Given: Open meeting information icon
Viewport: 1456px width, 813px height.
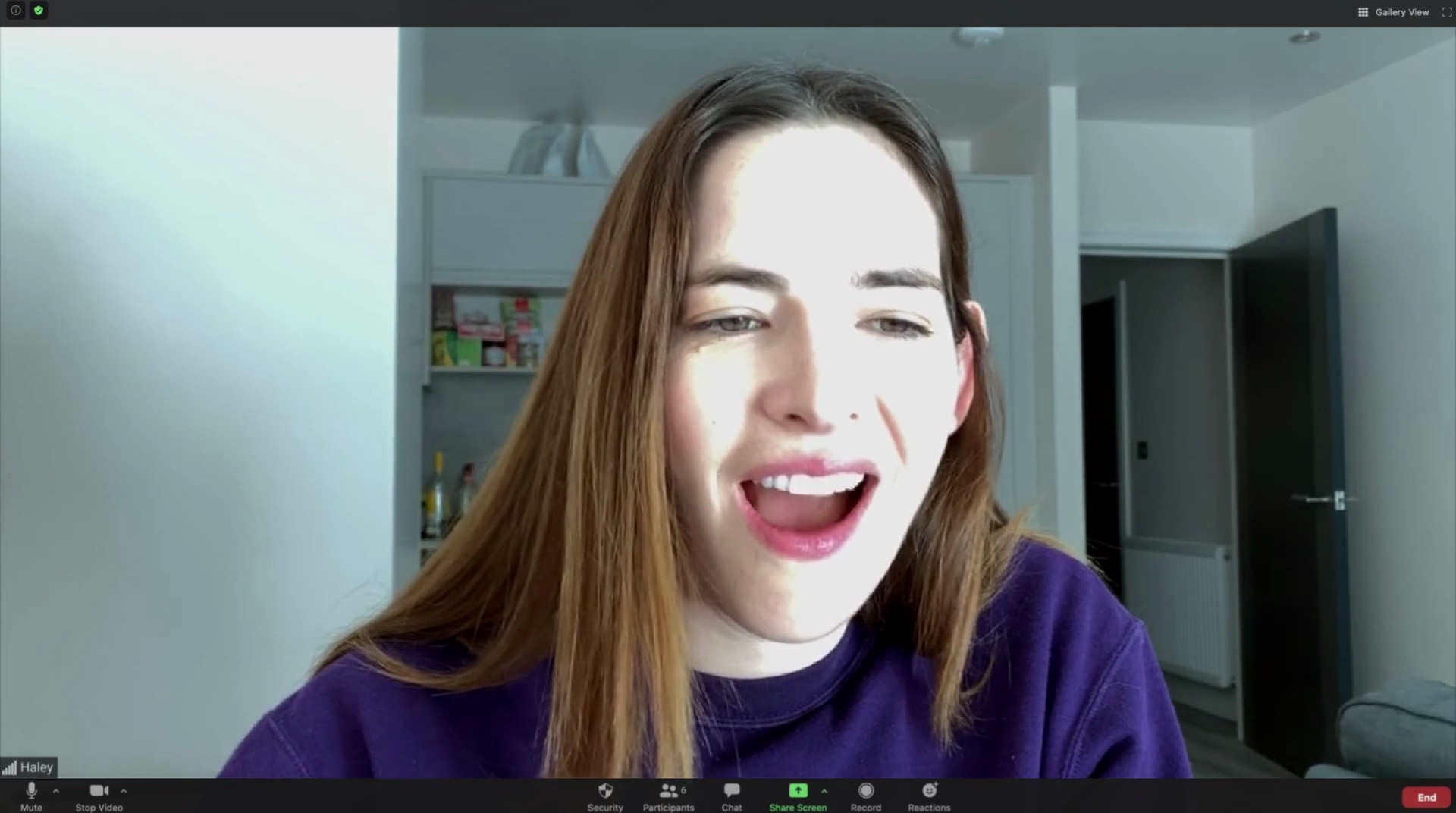Looking at the screenshot, I should [x=15, y=11].
